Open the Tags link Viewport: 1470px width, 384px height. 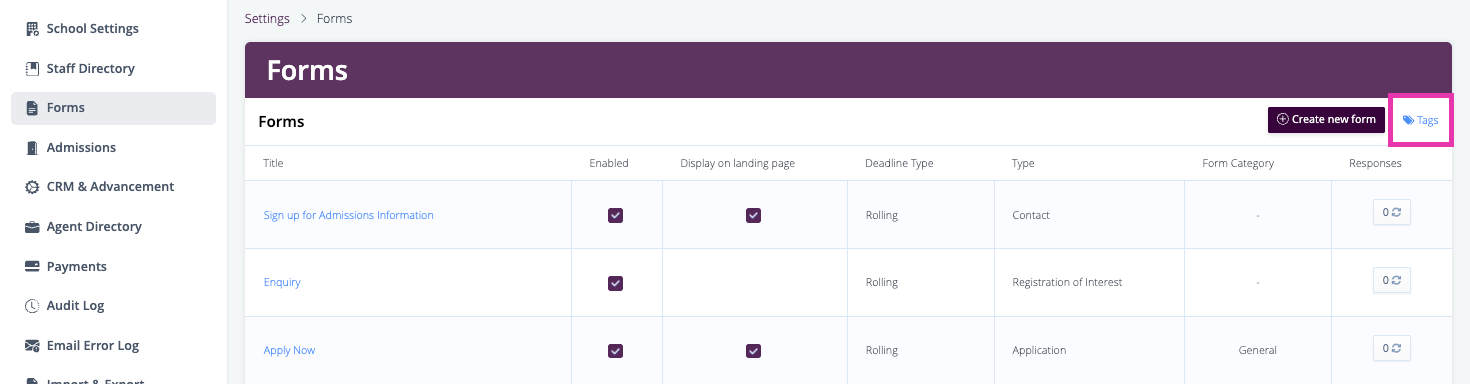click(1420, 120)
